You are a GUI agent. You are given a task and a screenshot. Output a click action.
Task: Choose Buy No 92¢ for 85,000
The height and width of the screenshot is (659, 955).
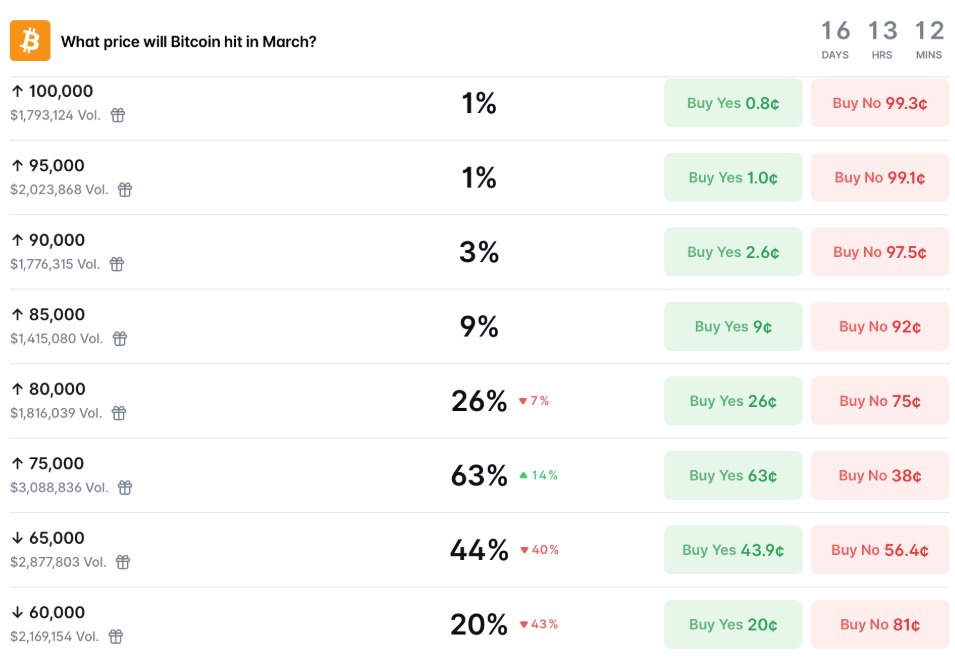(880, 326)
